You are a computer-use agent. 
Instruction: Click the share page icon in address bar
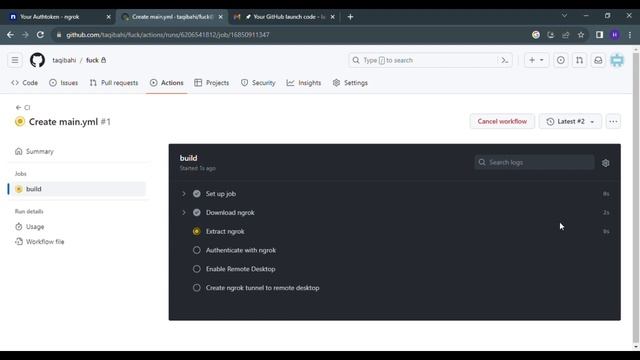(x=565, y=35)
